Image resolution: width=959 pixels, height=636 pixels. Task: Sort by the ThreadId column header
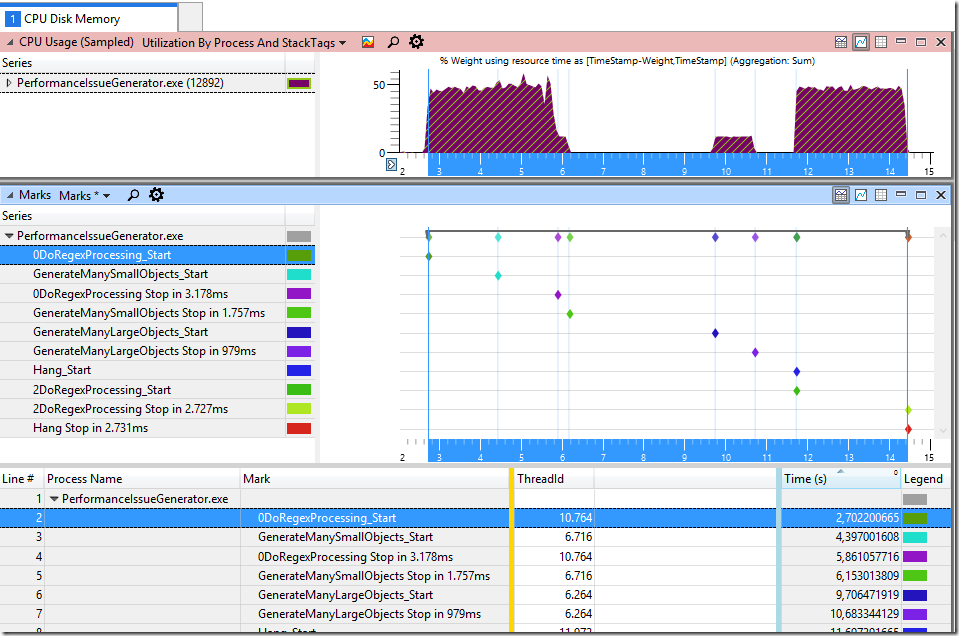tap(554, 479)
